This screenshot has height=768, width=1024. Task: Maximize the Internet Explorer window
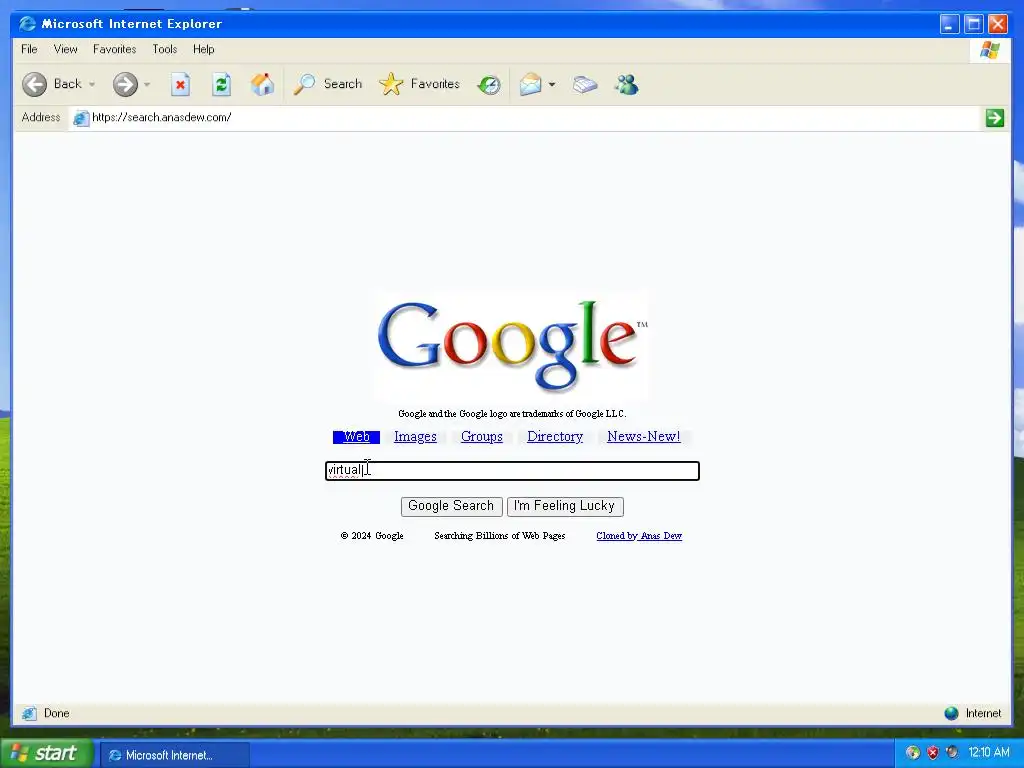974,24
